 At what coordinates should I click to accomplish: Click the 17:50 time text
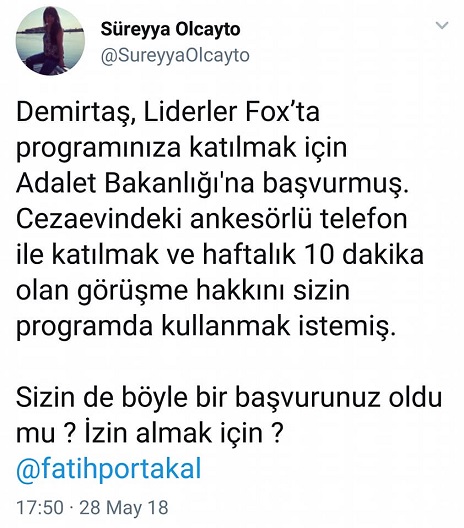coord(40,507)
